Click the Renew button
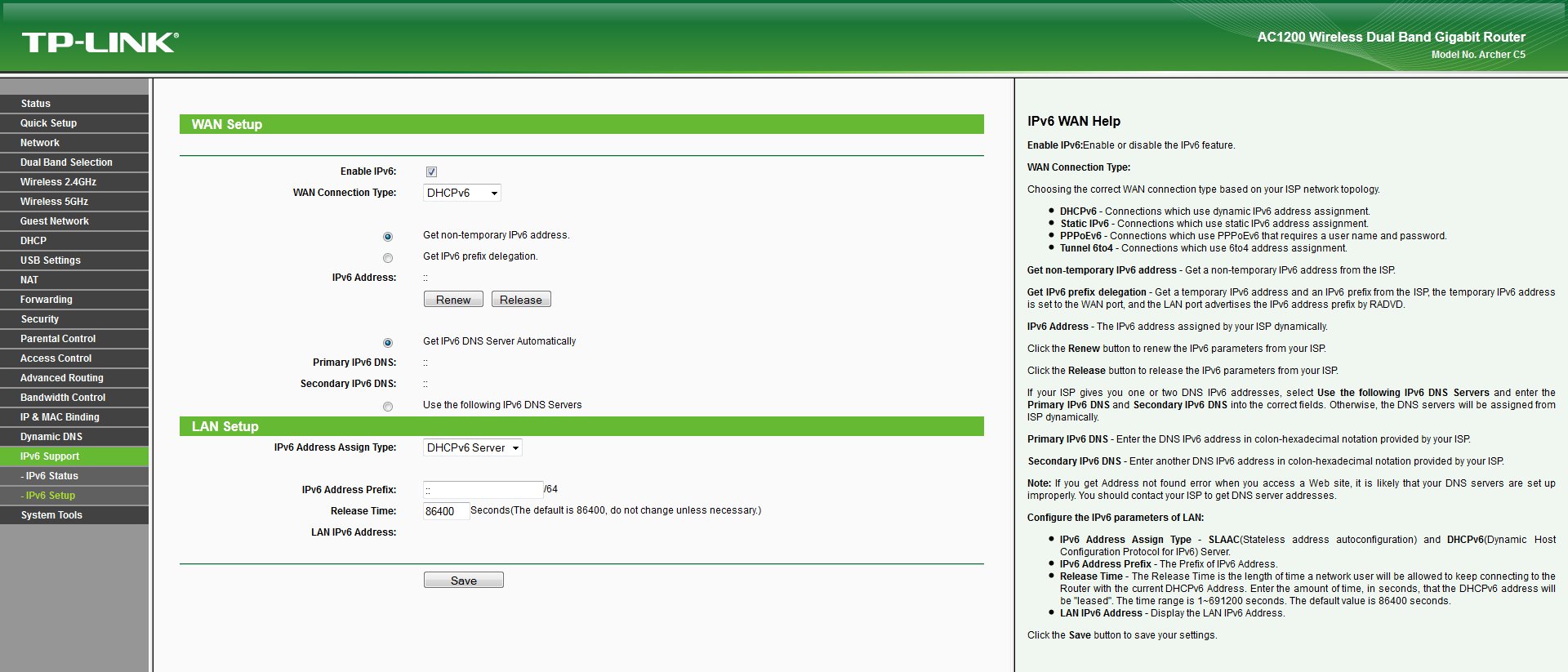The width and height of the screenshot is (1568, 672). tap(453, 300)
